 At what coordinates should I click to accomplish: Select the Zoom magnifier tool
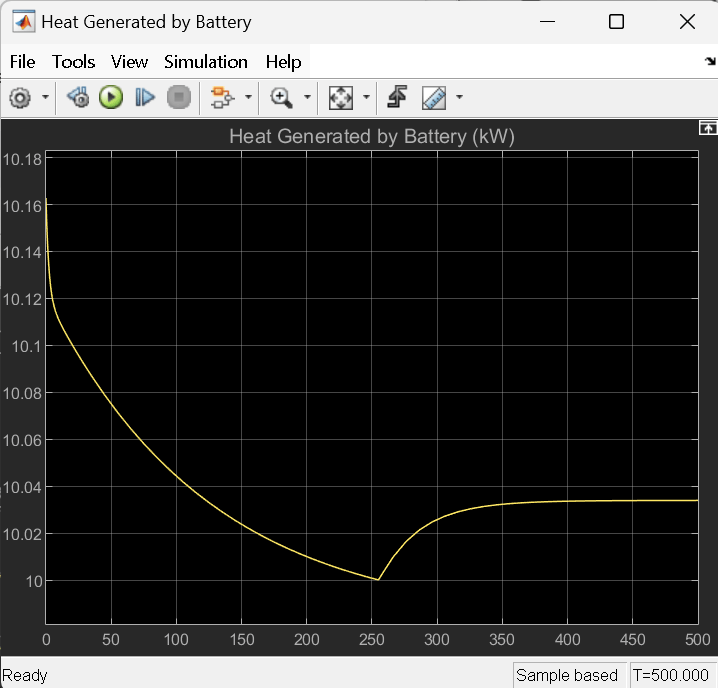(281, 97)
